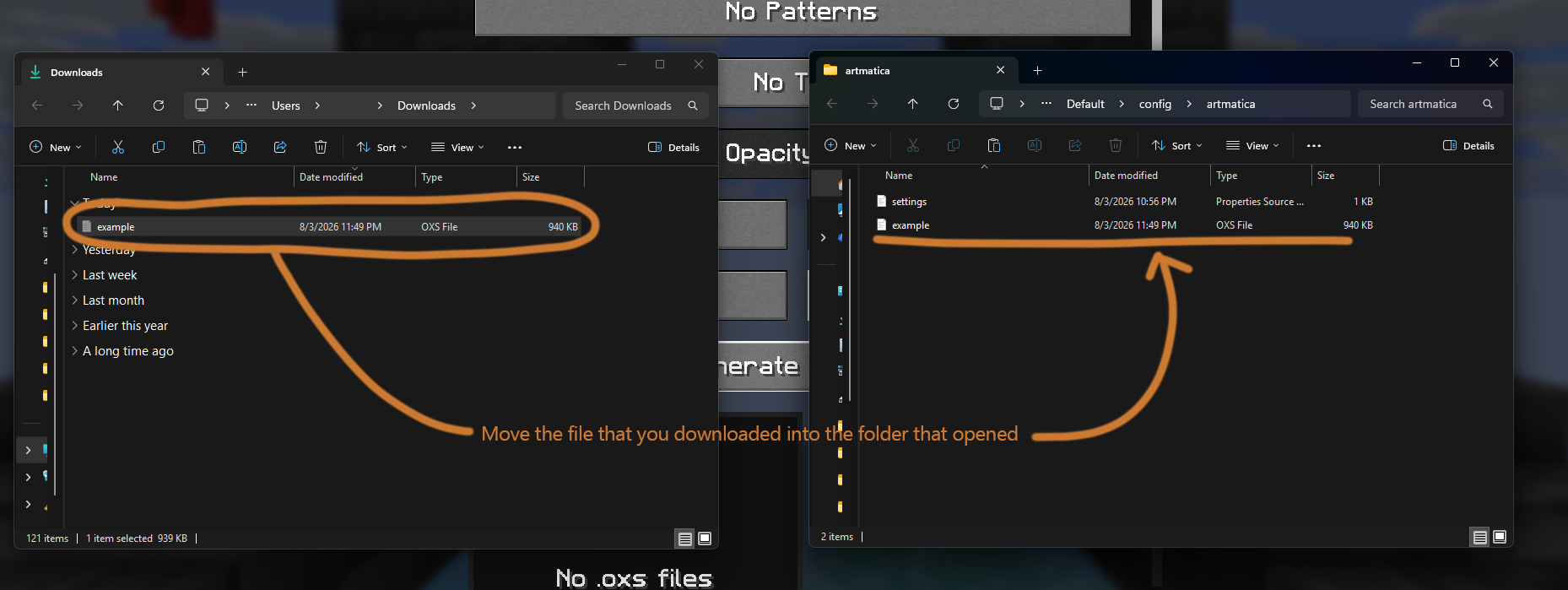Expand the Last month group
1568x590 pixels.
point(74,300)
